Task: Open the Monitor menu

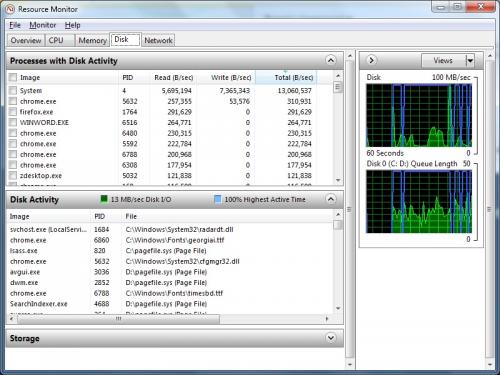Action: click(43, 25)
